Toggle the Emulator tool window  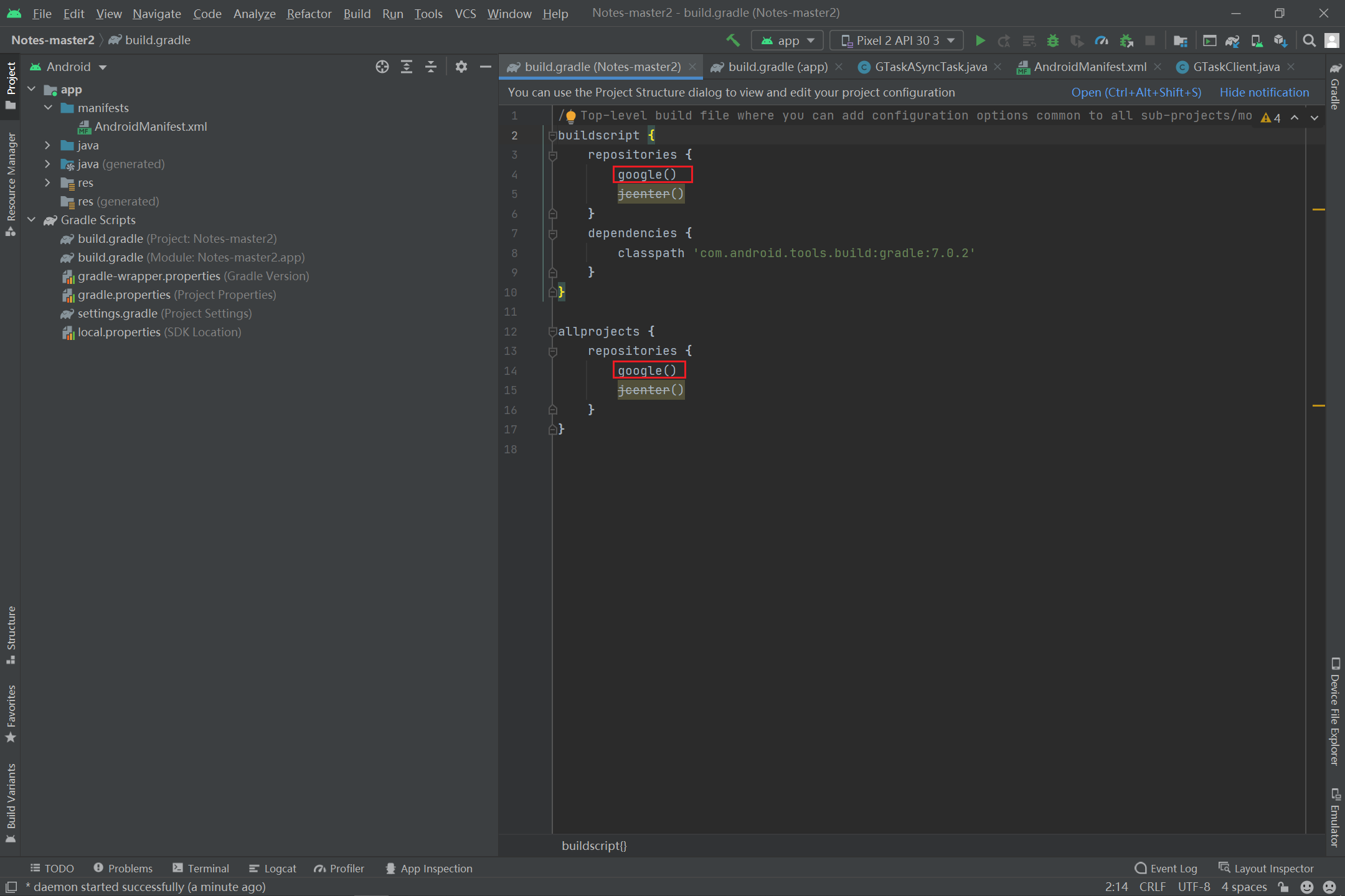tap(1335, 818)
